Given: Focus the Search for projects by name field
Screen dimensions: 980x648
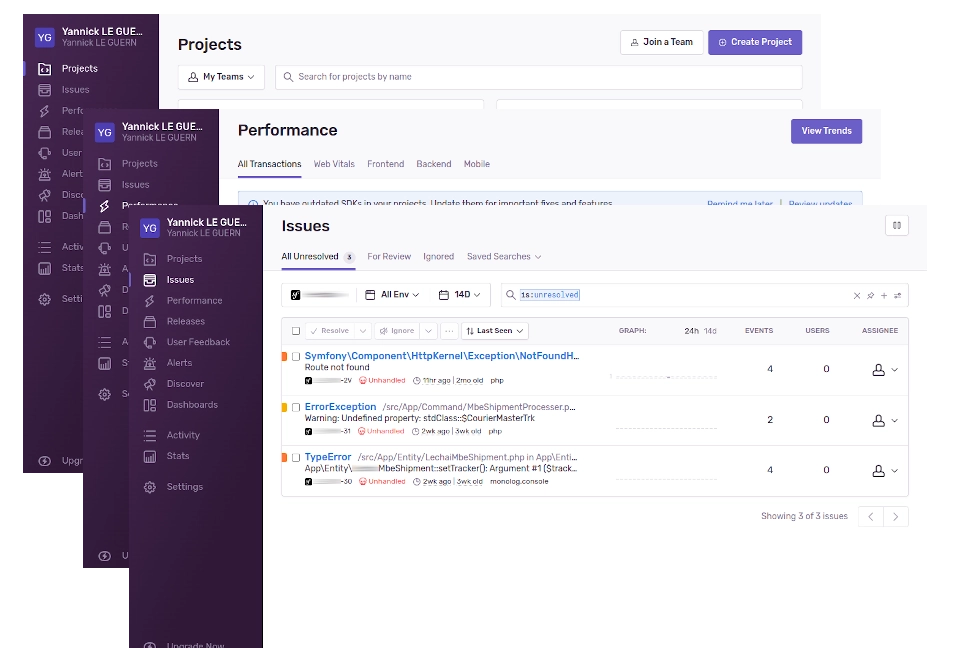Looking at the screenshot, I should (539, 77).
